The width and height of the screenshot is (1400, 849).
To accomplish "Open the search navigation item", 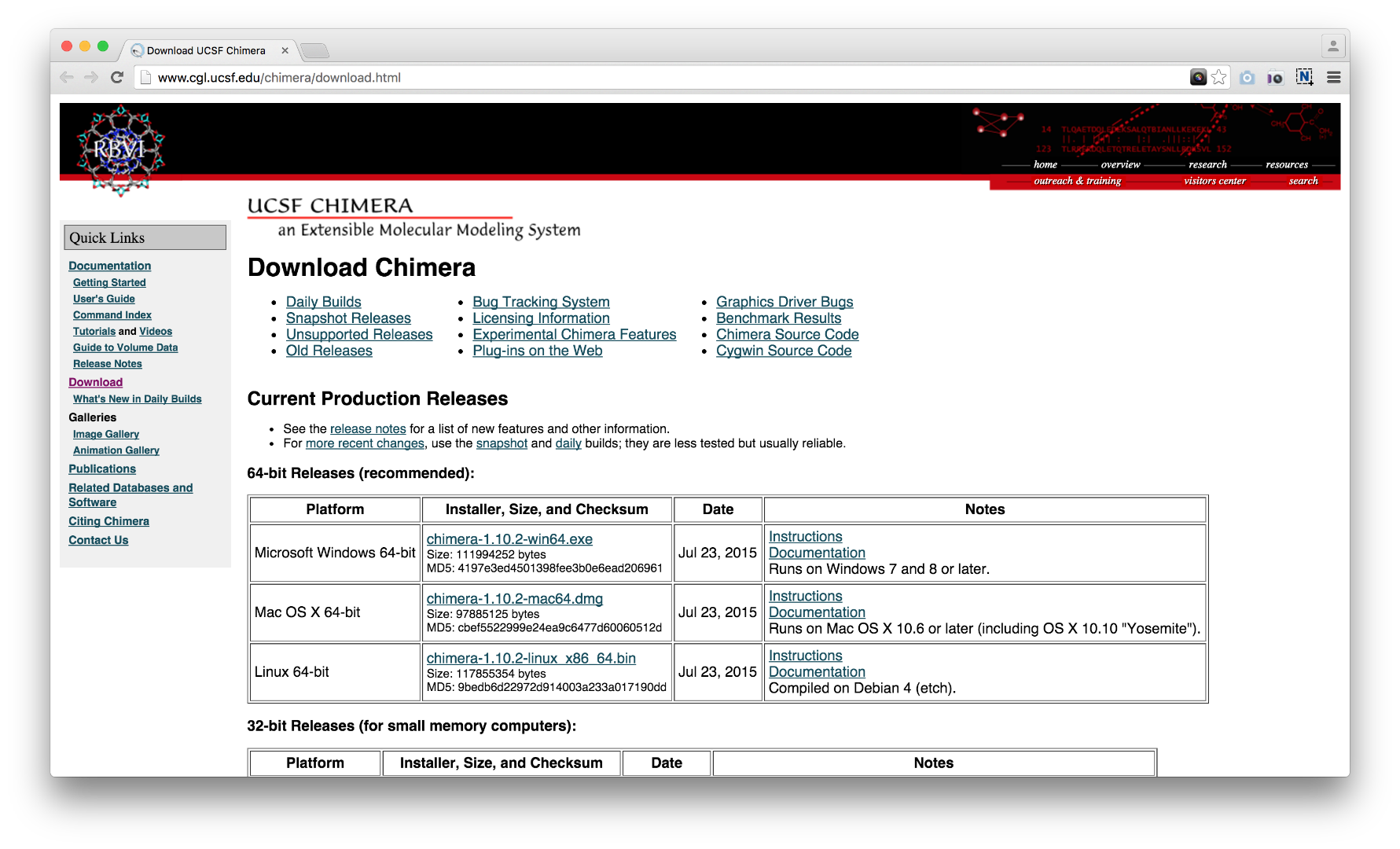I will tap(1303, 181).
